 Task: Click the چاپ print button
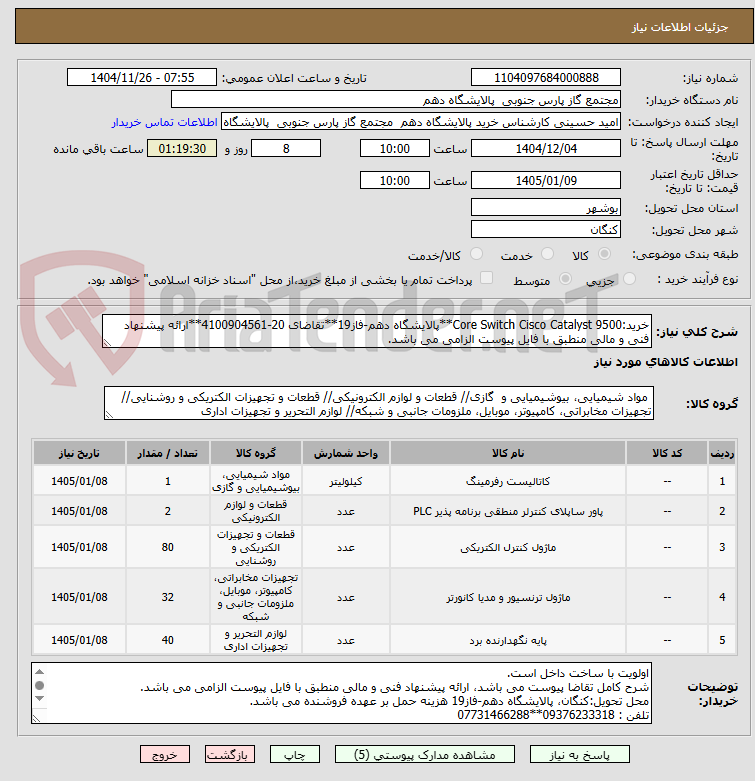pyautogui.click(x=294, y=754)
